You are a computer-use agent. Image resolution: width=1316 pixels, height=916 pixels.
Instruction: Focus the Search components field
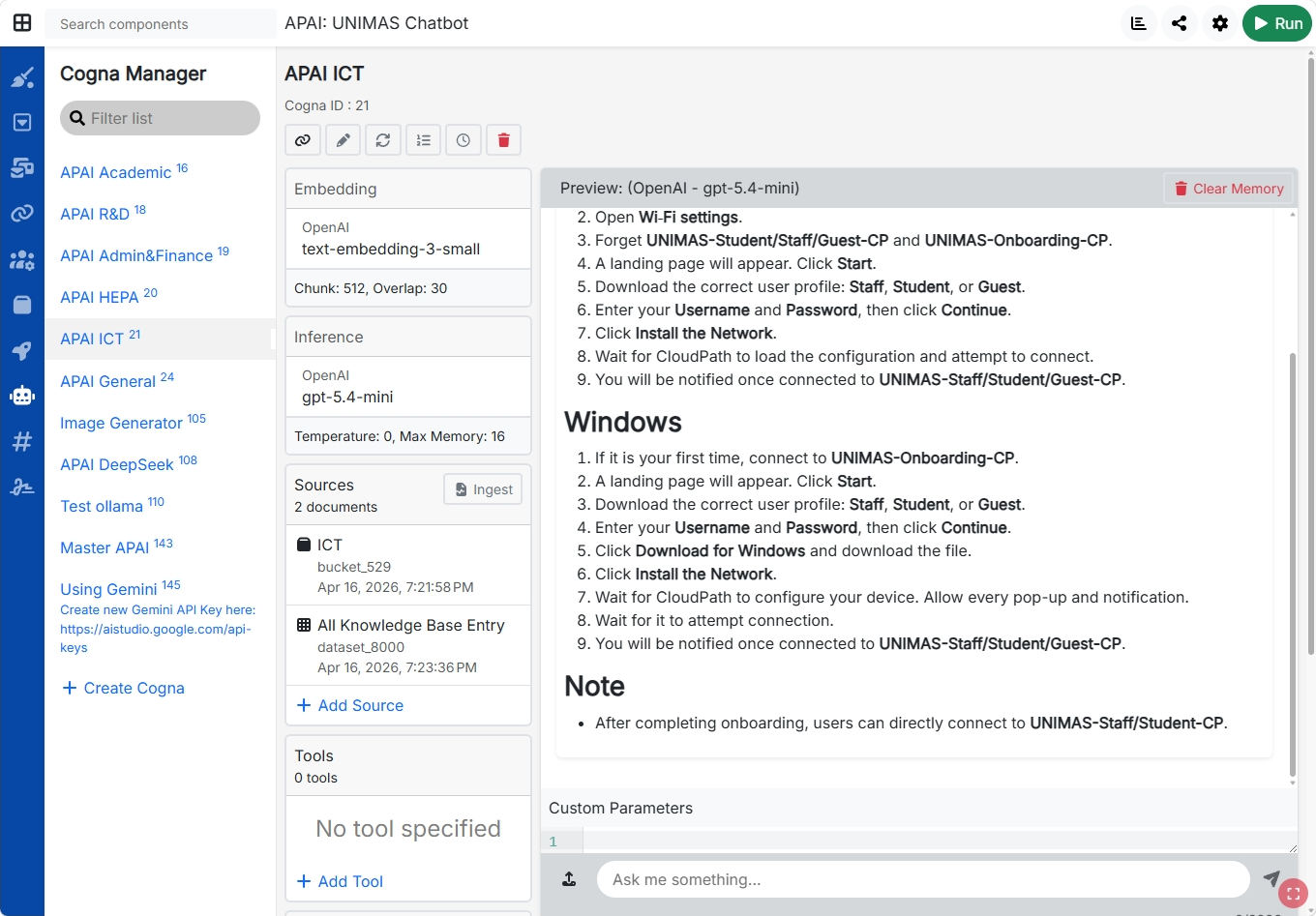[x=161, y=24]
